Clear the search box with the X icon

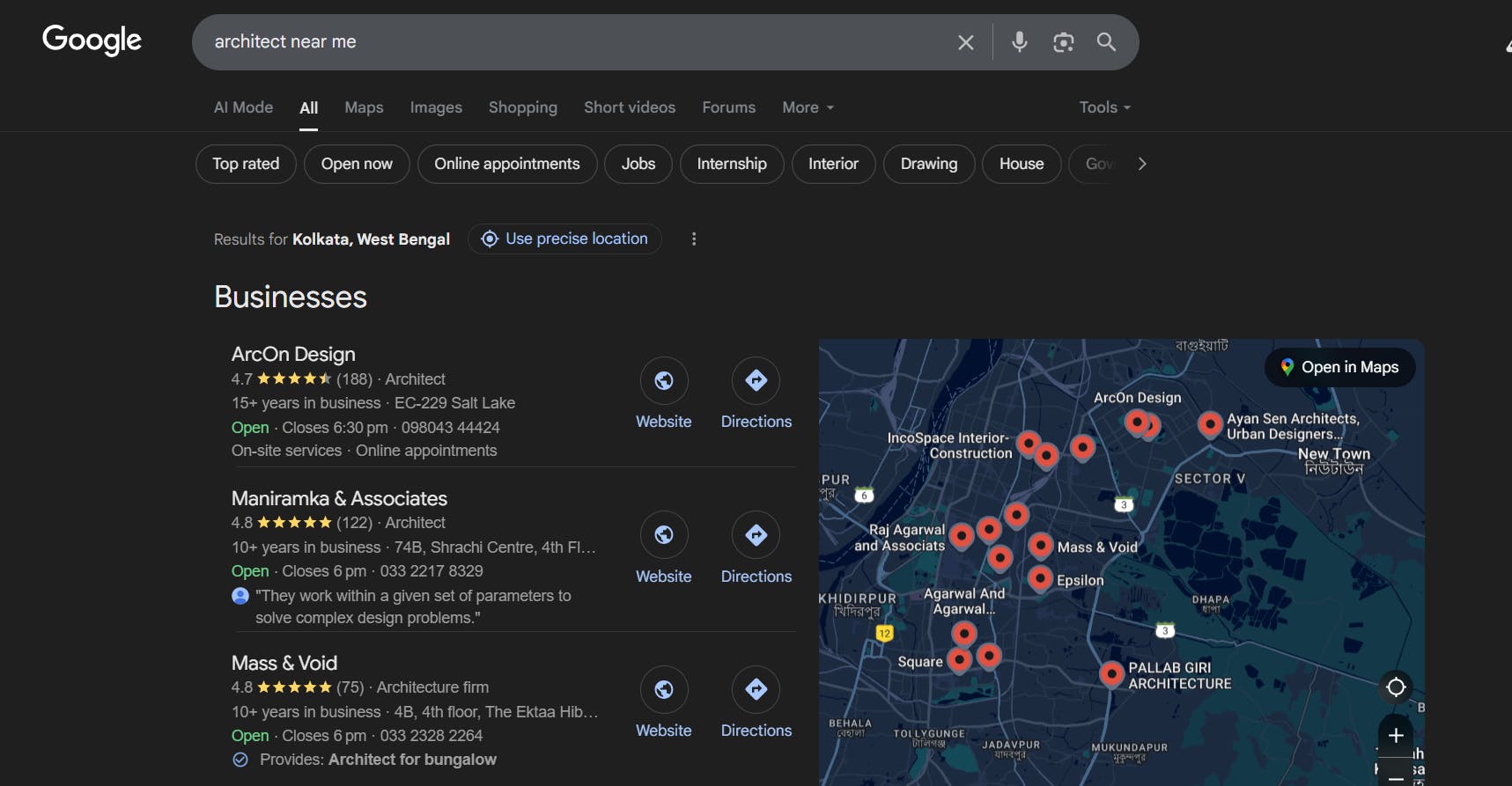[966, 42]
